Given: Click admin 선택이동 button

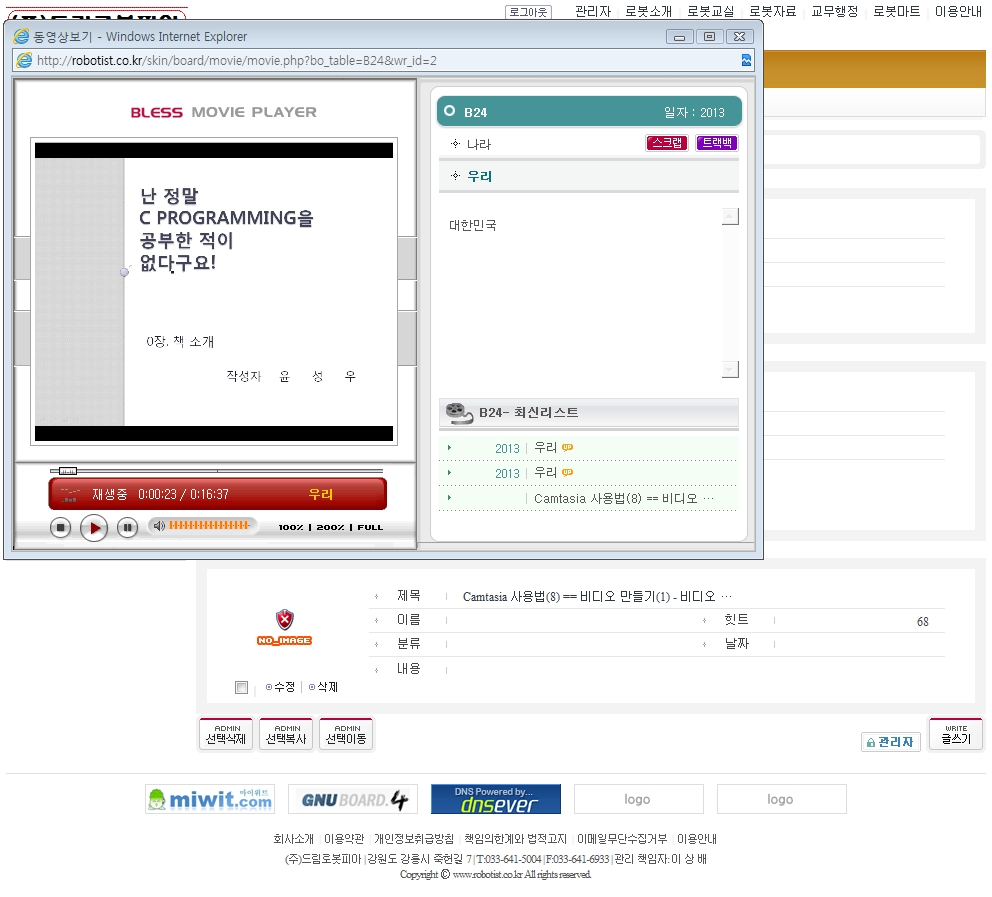Looking at the screenshot, I should point(346,734).
